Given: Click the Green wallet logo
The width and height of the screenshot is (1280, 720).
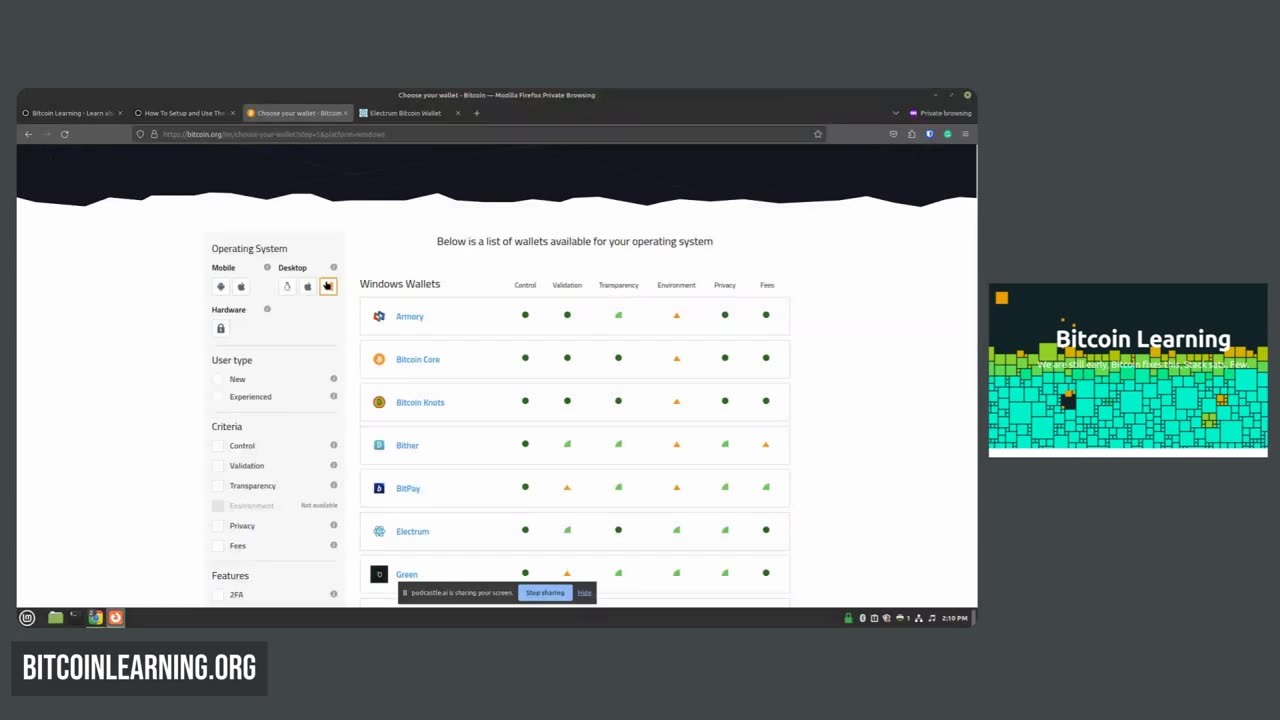Looking at the screenshot, I should click(x=379, y=574).
